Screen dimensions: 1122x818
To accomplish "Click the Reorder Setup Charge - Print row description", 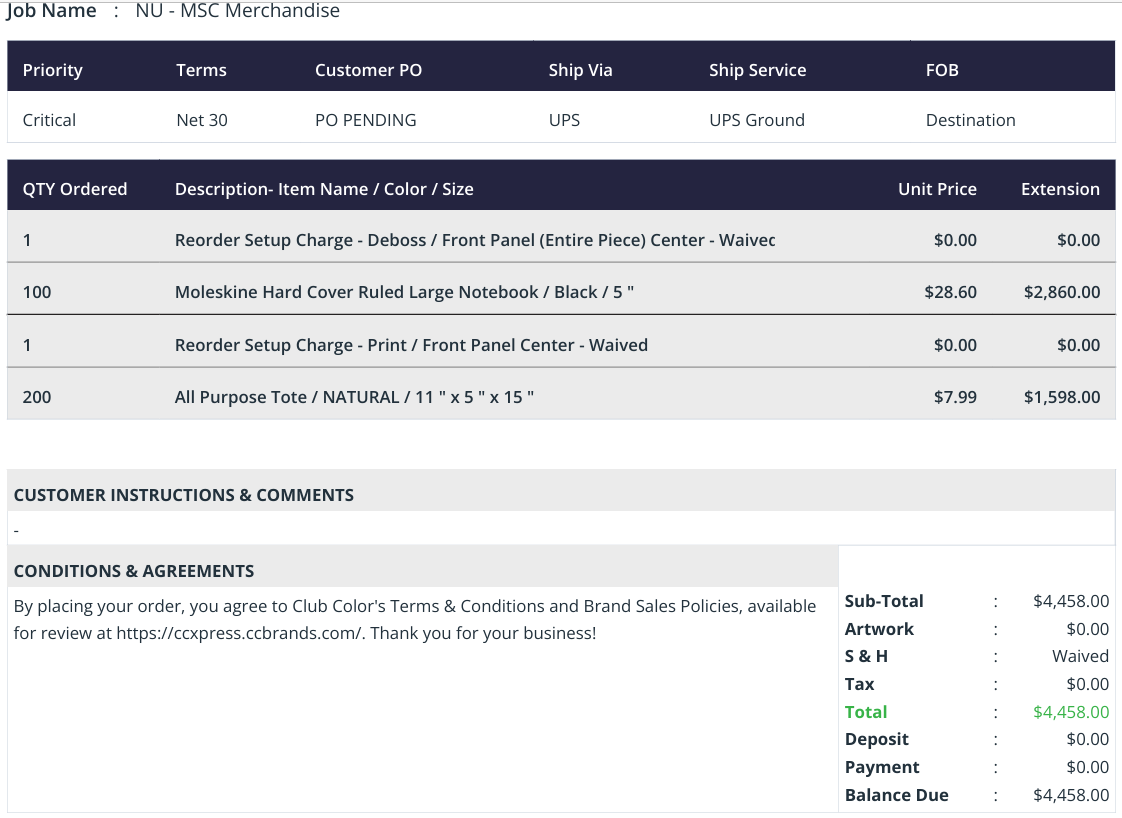I will tap(411, 345).
